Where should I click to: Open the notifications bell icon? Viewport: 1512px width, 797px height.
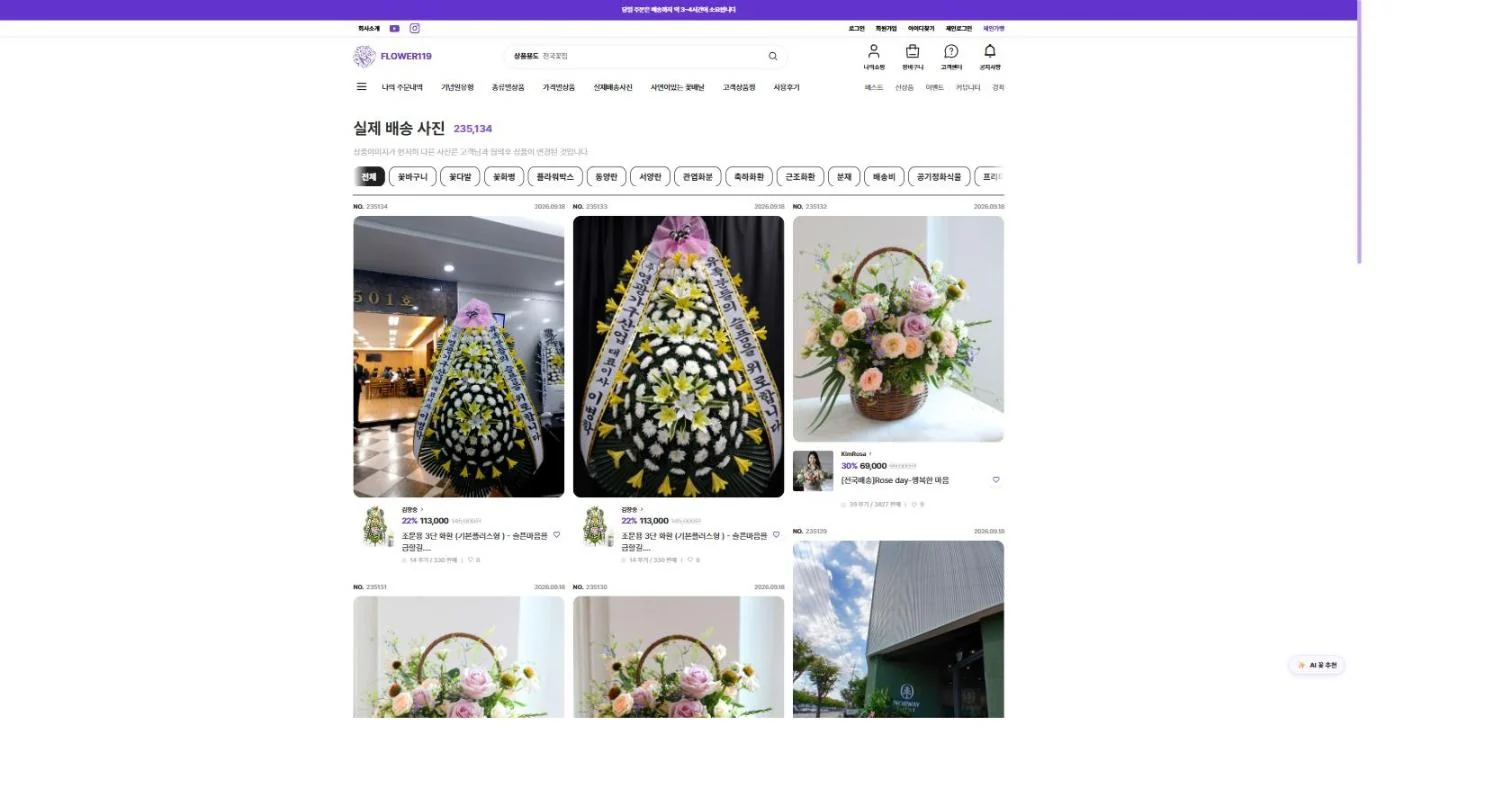pos(990,51)
